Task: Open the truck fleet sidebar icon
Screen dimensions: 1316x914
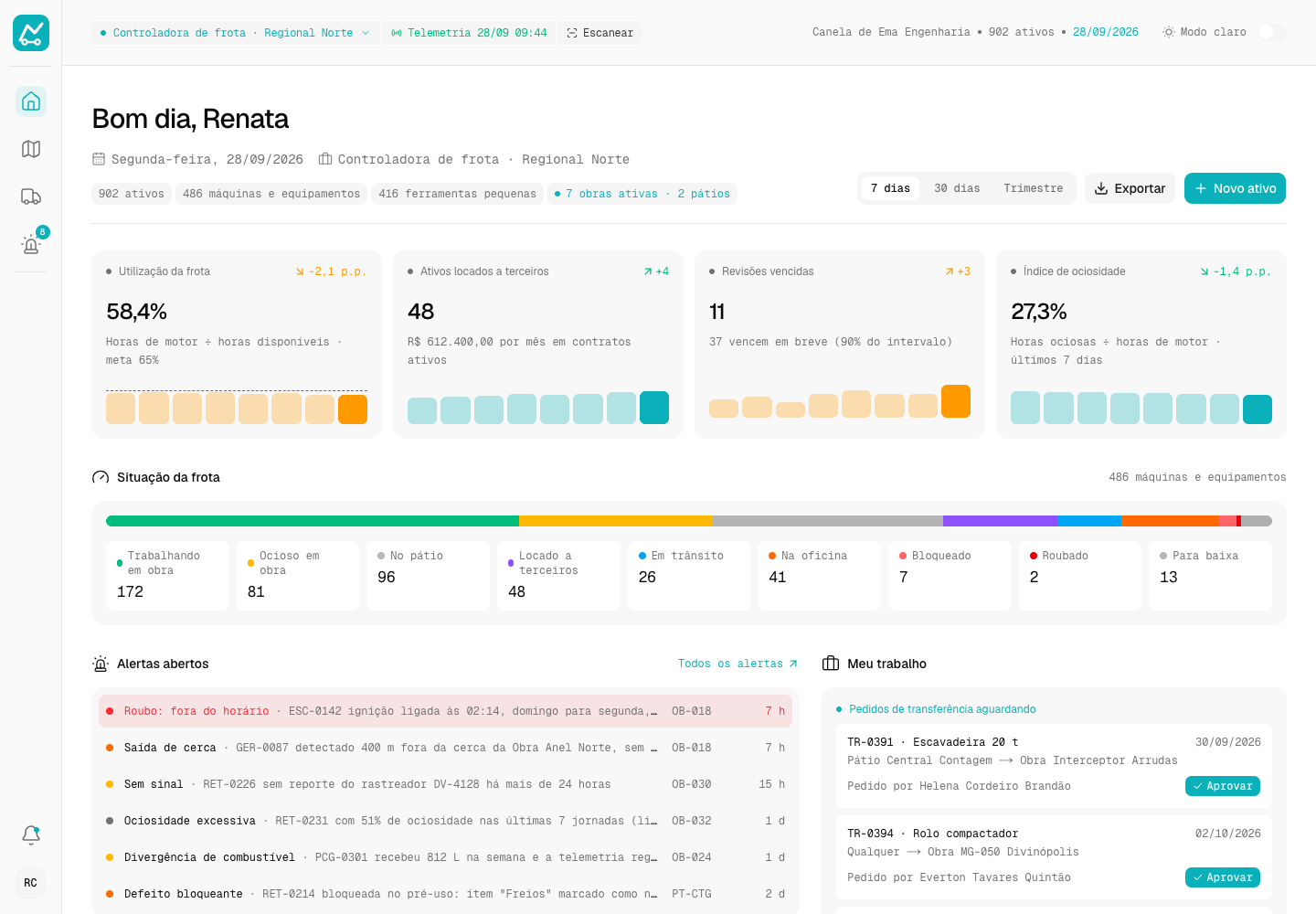Action: [31, 197]
